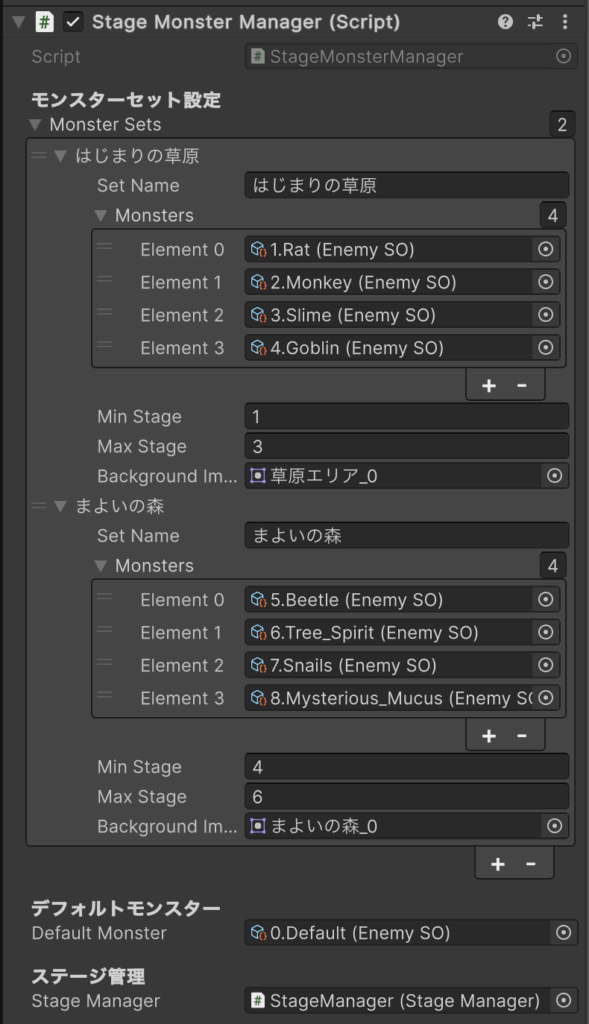
Task: Select the 3.Slime Enemy SO object field
Action: (389, 315)
